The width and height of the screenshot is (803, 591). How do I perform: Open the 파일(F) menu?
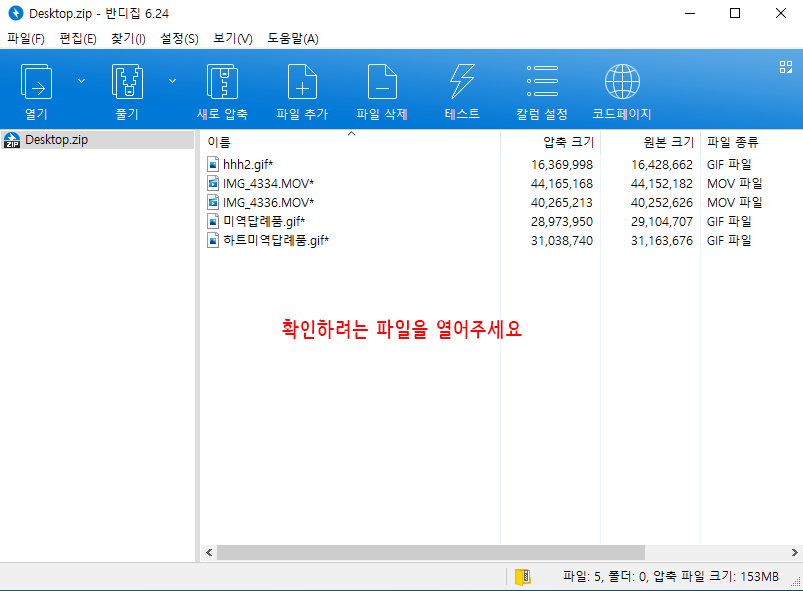tap(26, 38)
